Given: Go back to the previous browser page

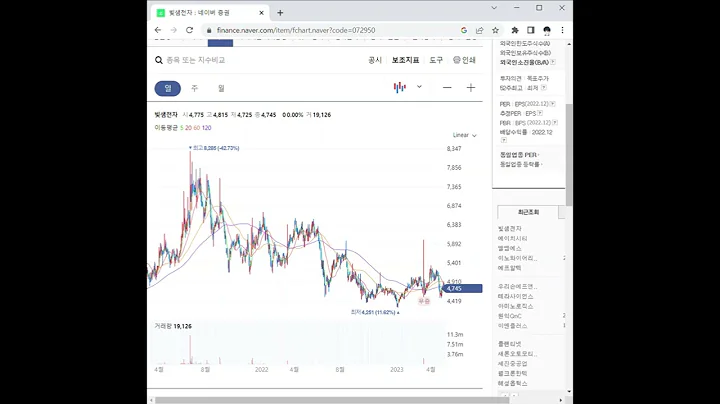Looking at the screenshot, I should [x=158, y=30].
